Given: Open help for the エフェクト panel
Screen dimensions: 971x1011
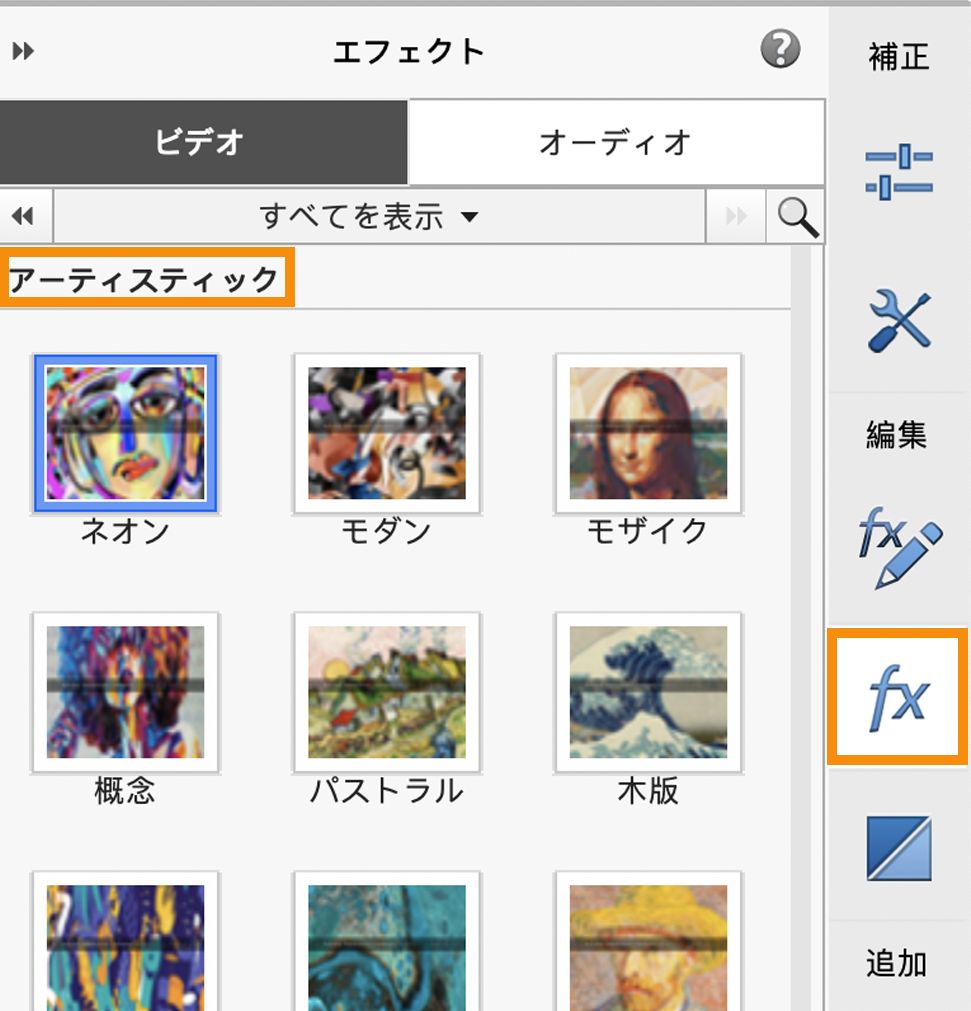Looking at the screenshot, I should 780,48.
